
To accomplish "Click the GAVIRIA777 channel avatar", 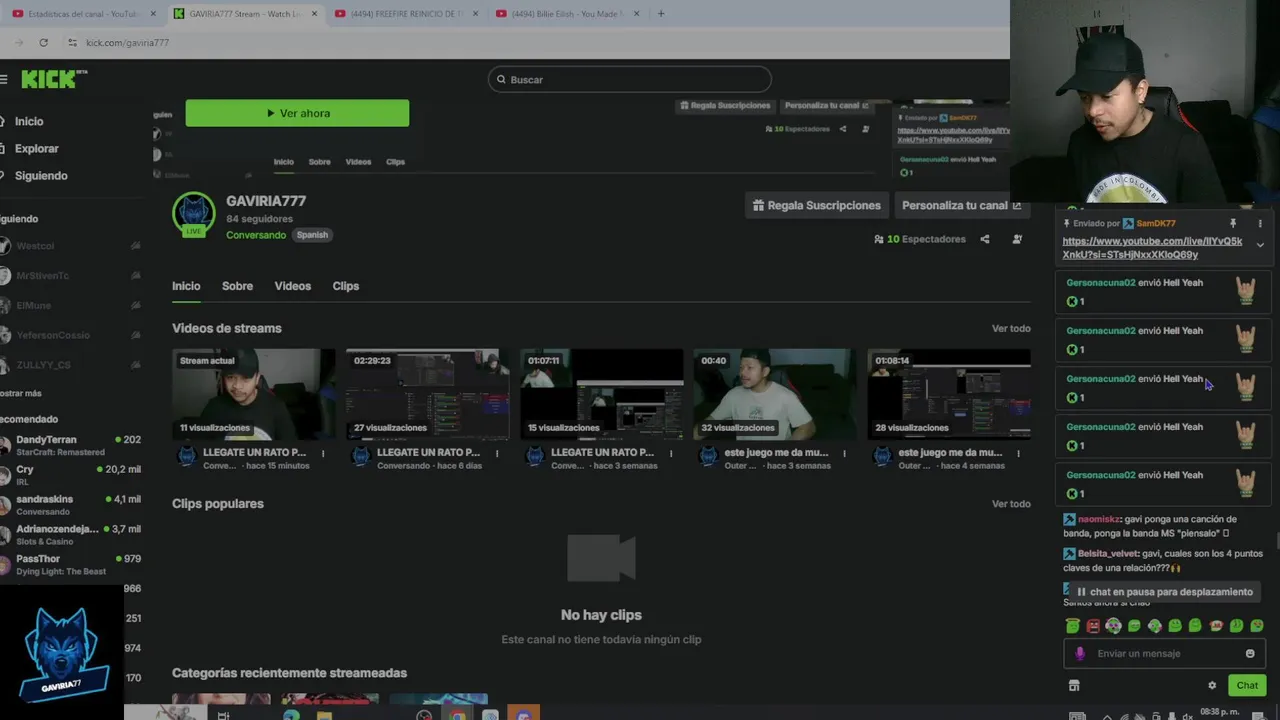I will [x=193, y=214].
